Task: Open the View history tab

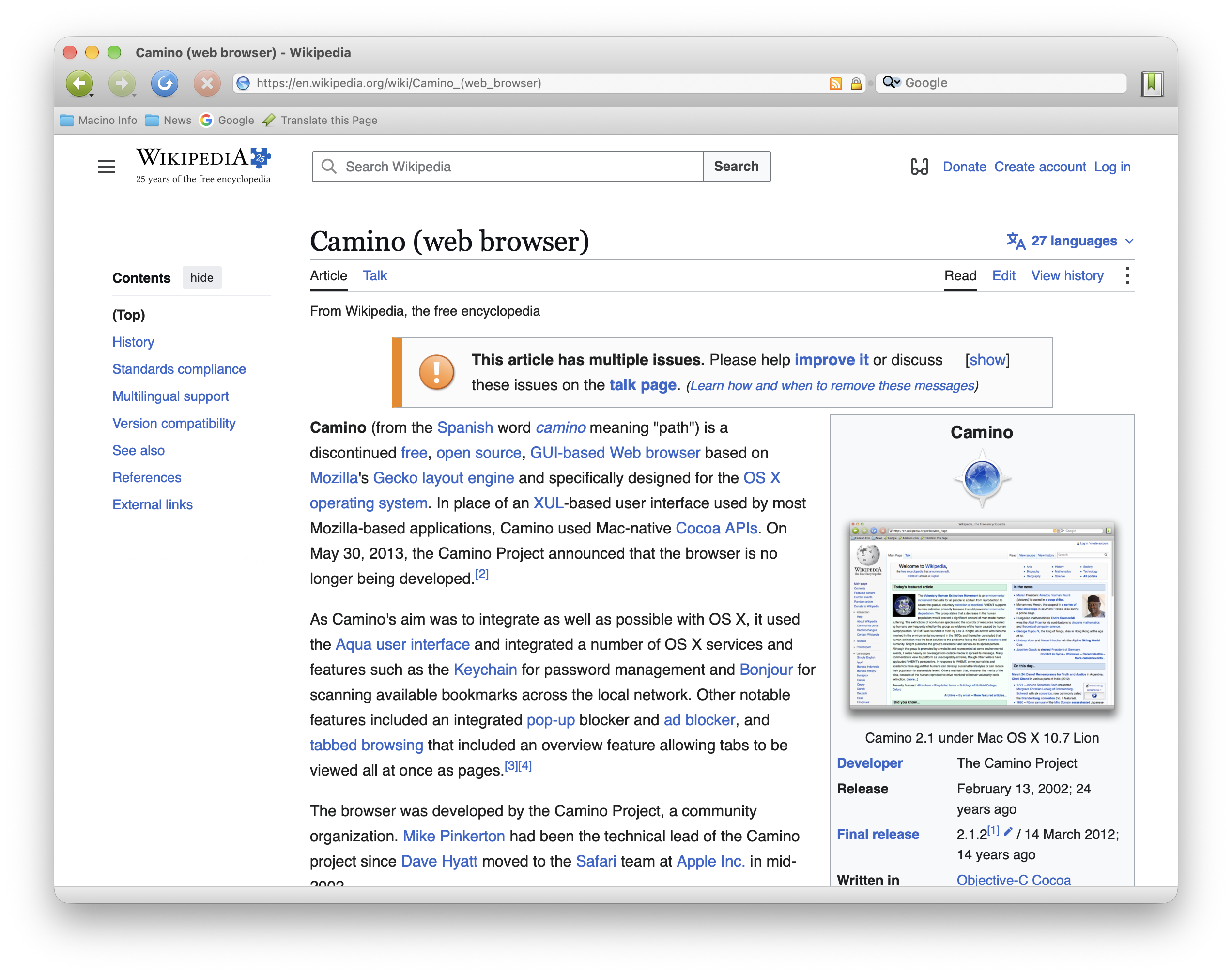Action: click(1066, 276)
